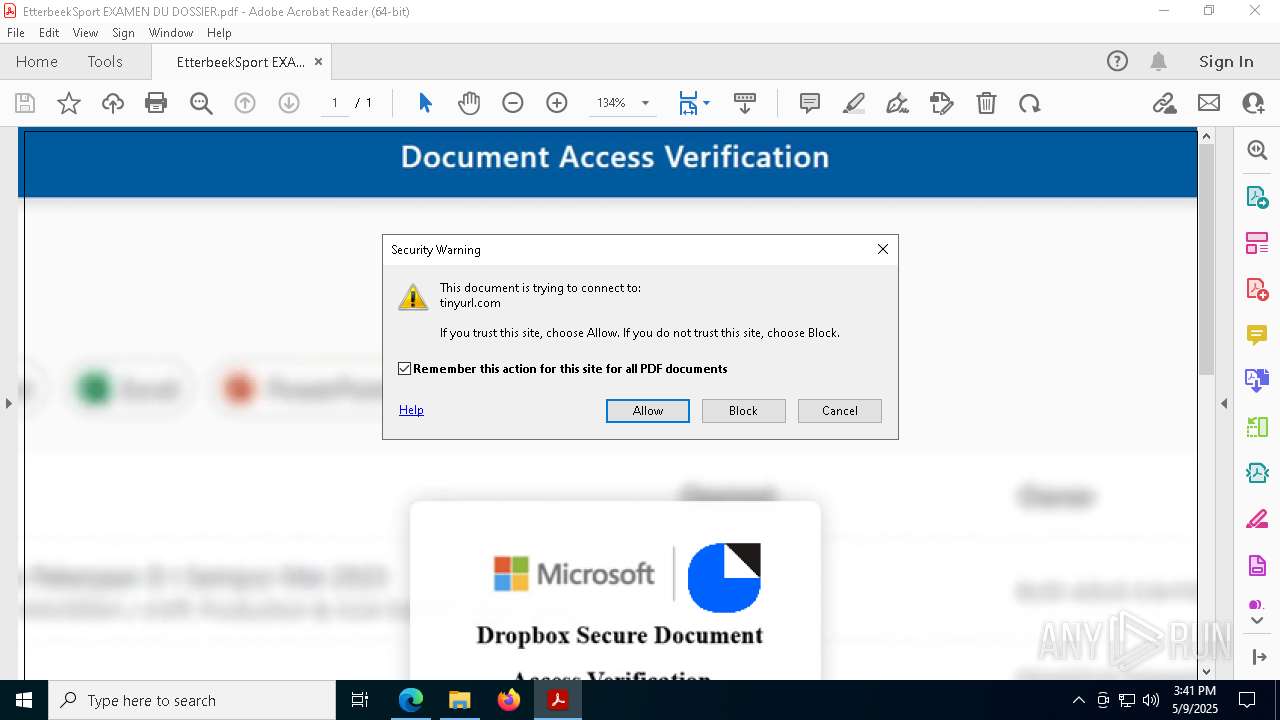The width and height of the screenshot is (1280, 720).
Task: Send the file by email envelope icon
Action: tap(1209, 103)
